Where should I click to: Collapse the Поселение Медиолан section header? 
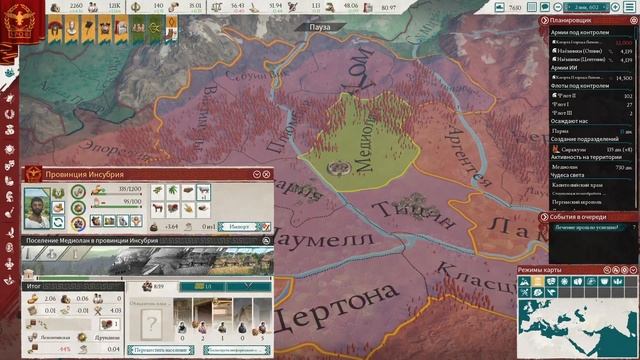pyautogui.click(x=266, y=241)
